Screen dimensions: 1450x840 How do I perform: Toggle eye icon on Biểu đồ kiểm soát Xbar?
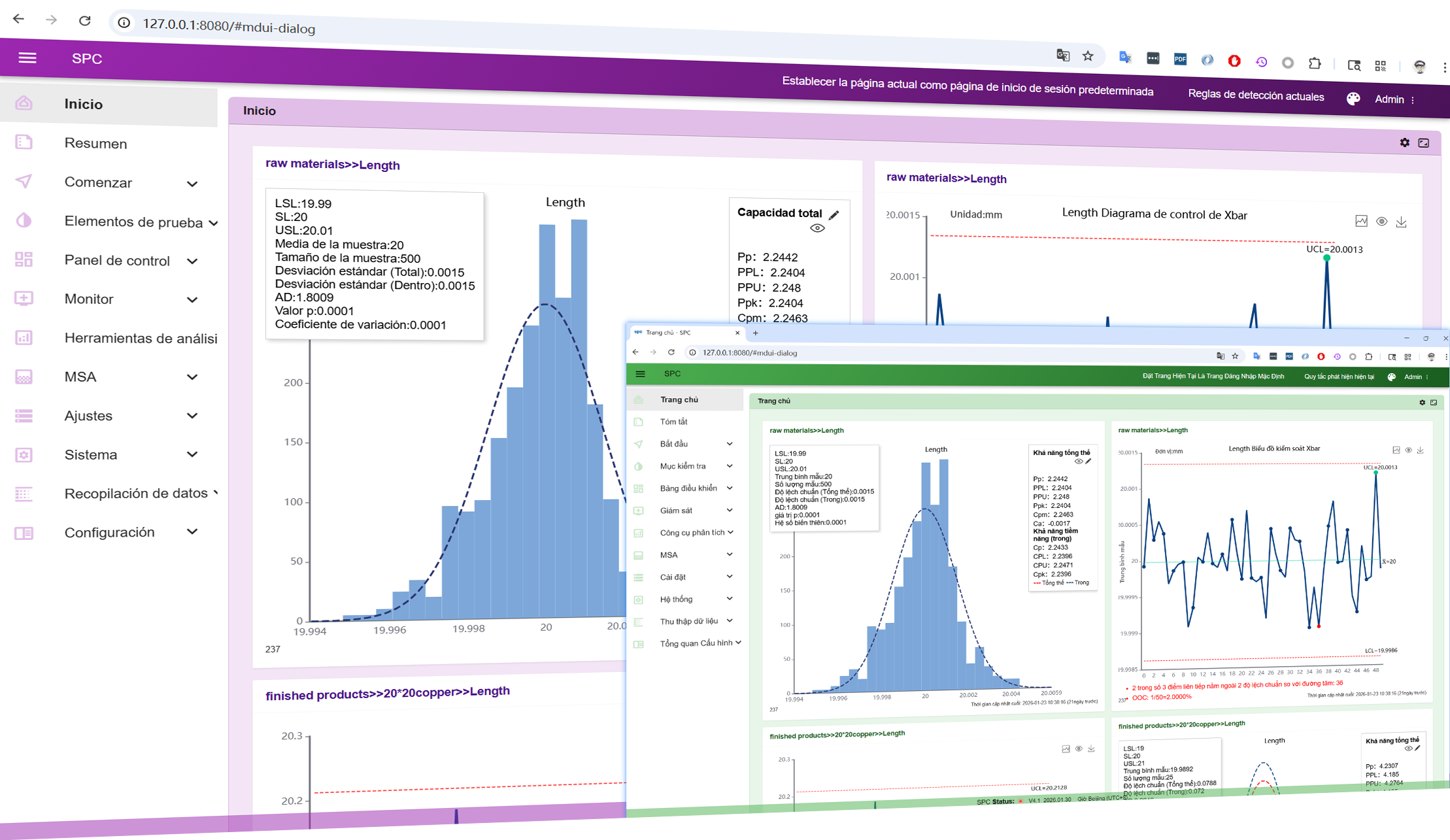(1408, 450)
